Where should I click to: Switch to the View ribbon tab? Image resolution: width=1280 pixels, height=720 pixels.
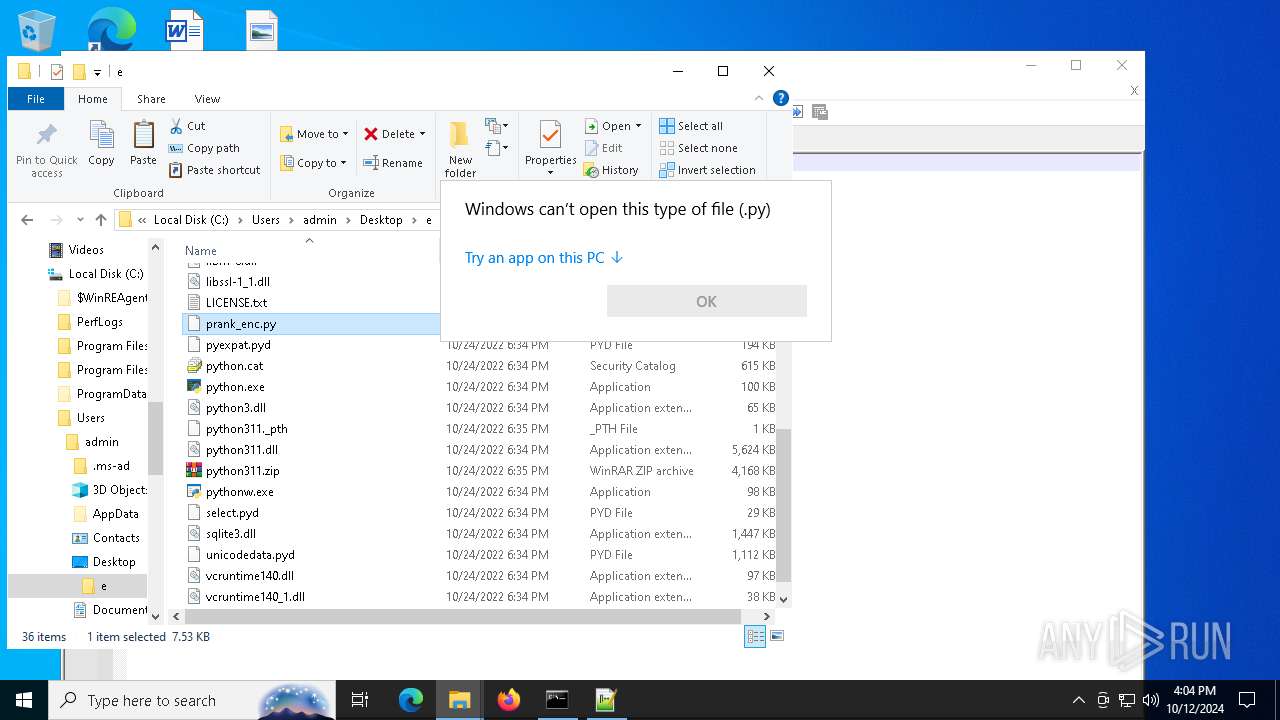pos(207,99)
